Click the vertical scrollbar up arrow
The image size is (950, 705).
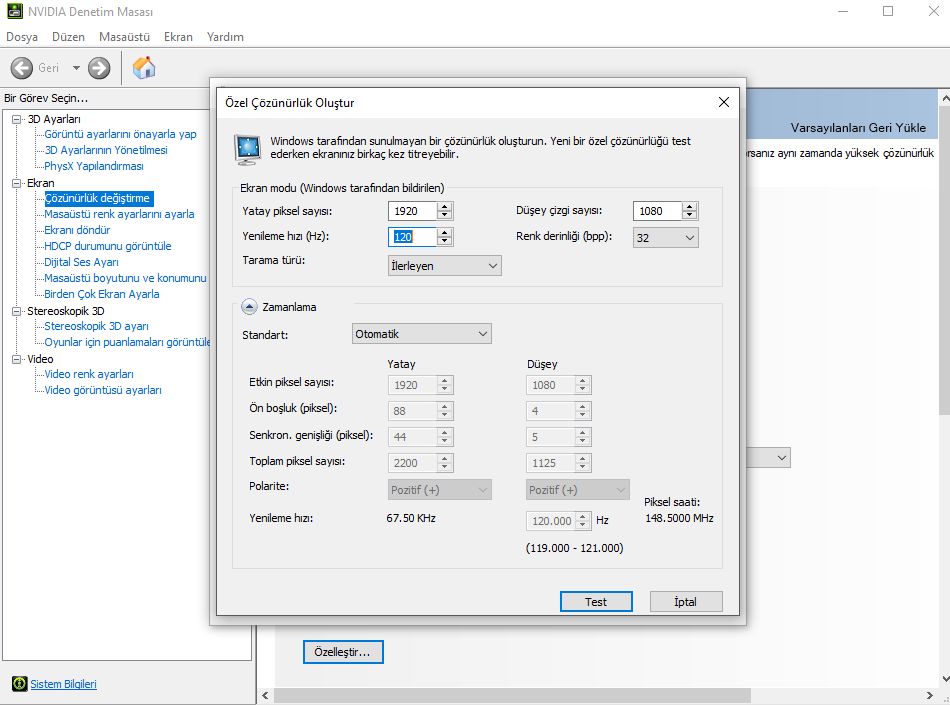945,98
